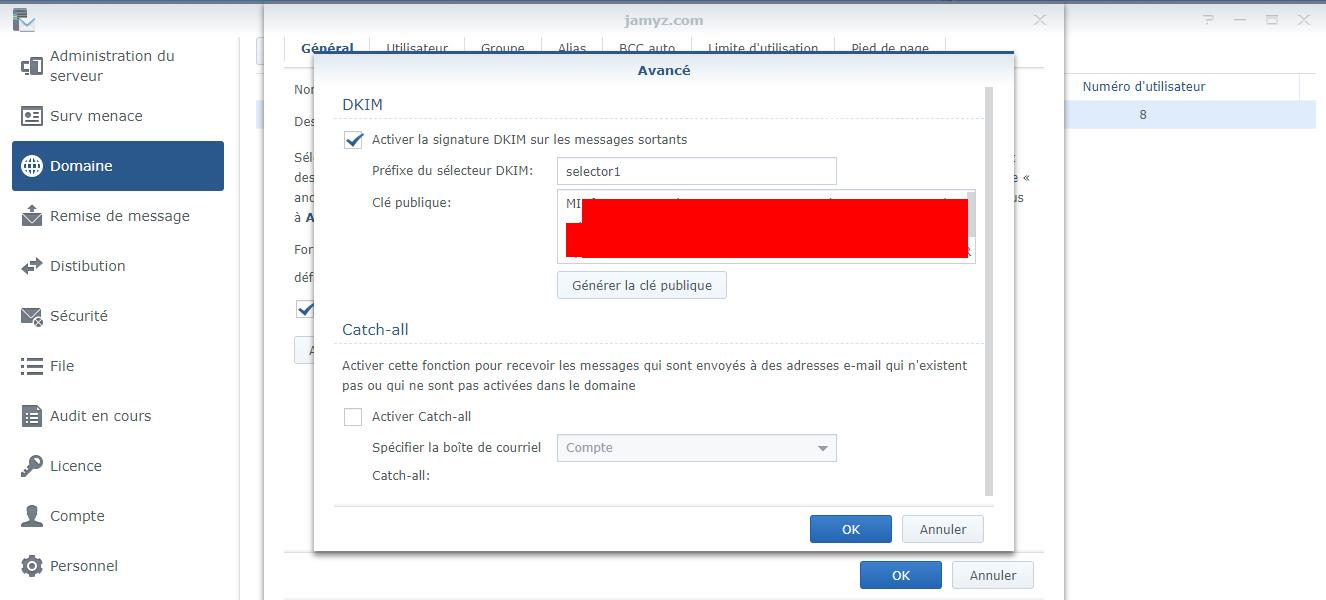Enable the Activer Catch-all checkbox
Image resolution: width=1326 pixels, height=600 pixels.
(x=353, y=417)
